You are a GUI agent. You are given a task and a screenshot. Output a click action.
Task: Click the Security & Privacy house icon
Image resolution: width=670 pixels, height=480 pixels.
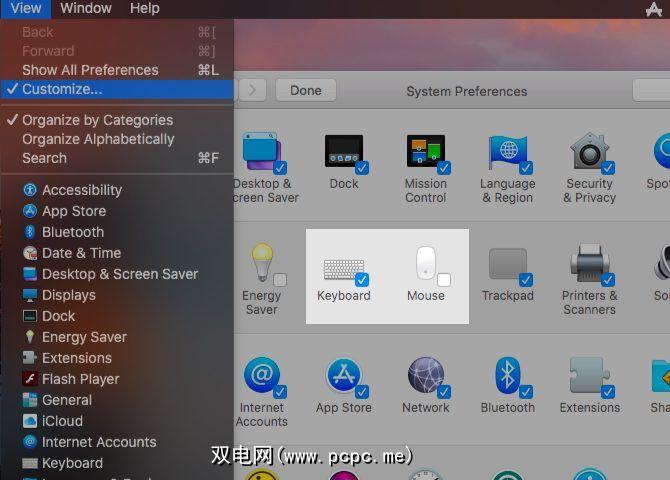[590, 151]
